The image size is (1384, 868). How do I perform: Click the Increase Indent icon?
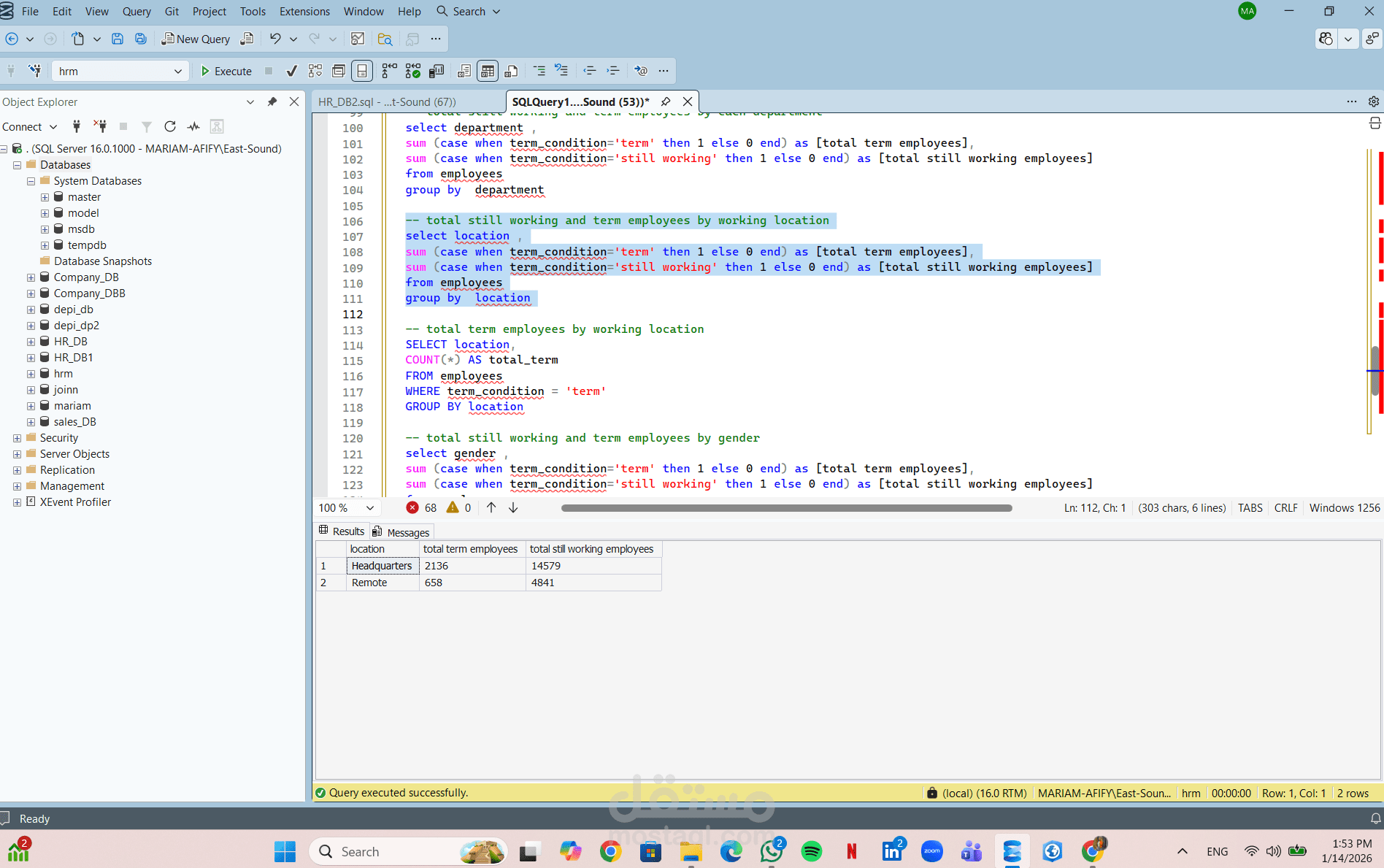[x=613, y=71]
